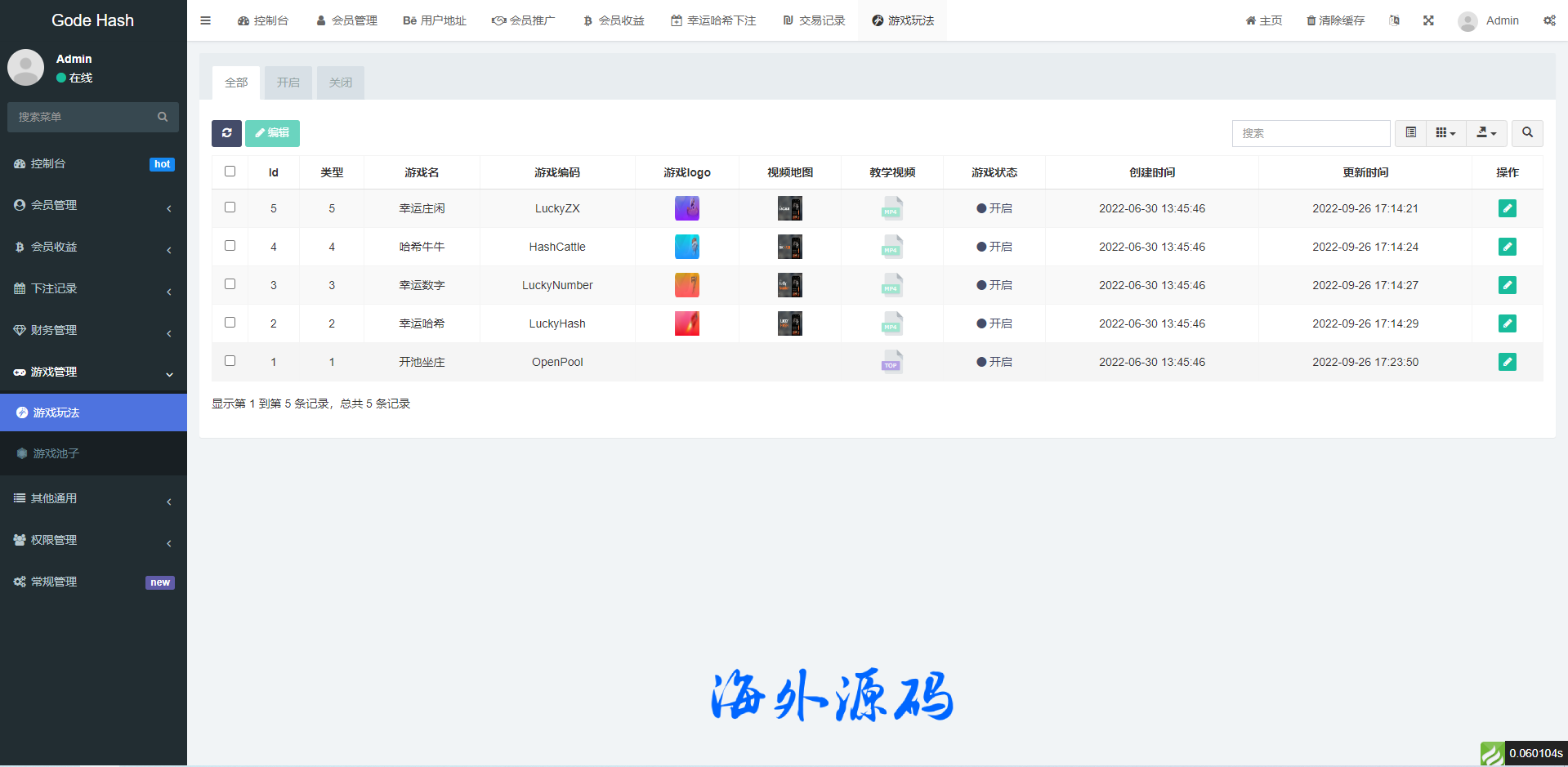Tick the checkbox for LuckyHash row
The height and width of the screenshot is (767, 1568).
click(x=230, y=323)
